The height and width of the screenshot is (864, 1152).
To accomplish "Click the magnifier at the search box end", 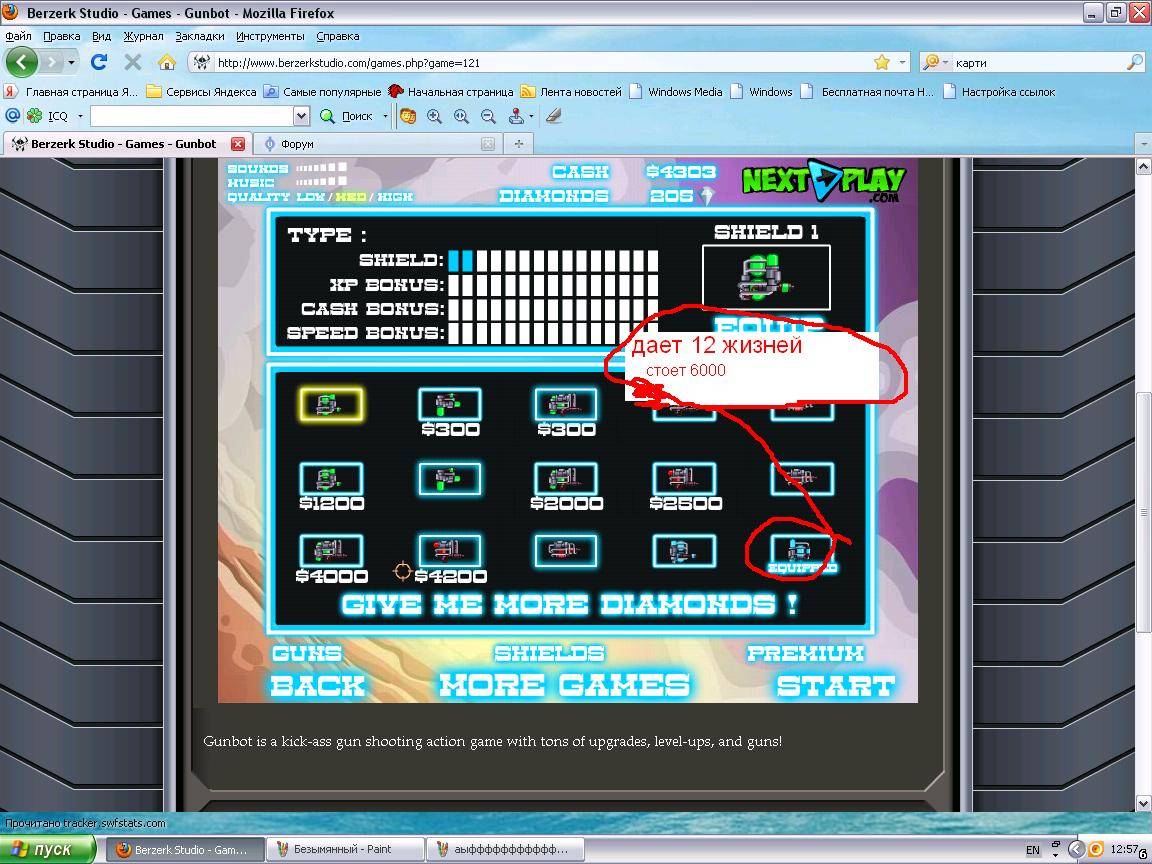I will click(1134, 62).
